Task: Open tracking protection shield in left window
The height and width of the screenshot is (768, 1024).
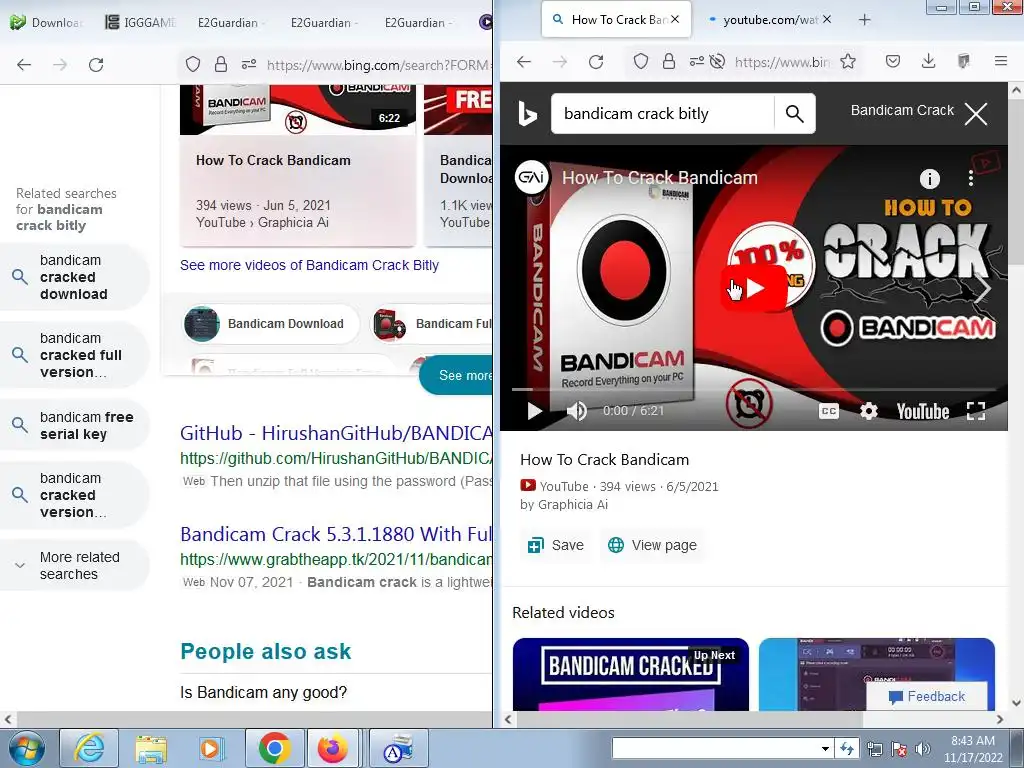Action: click(x=193, y=64)
